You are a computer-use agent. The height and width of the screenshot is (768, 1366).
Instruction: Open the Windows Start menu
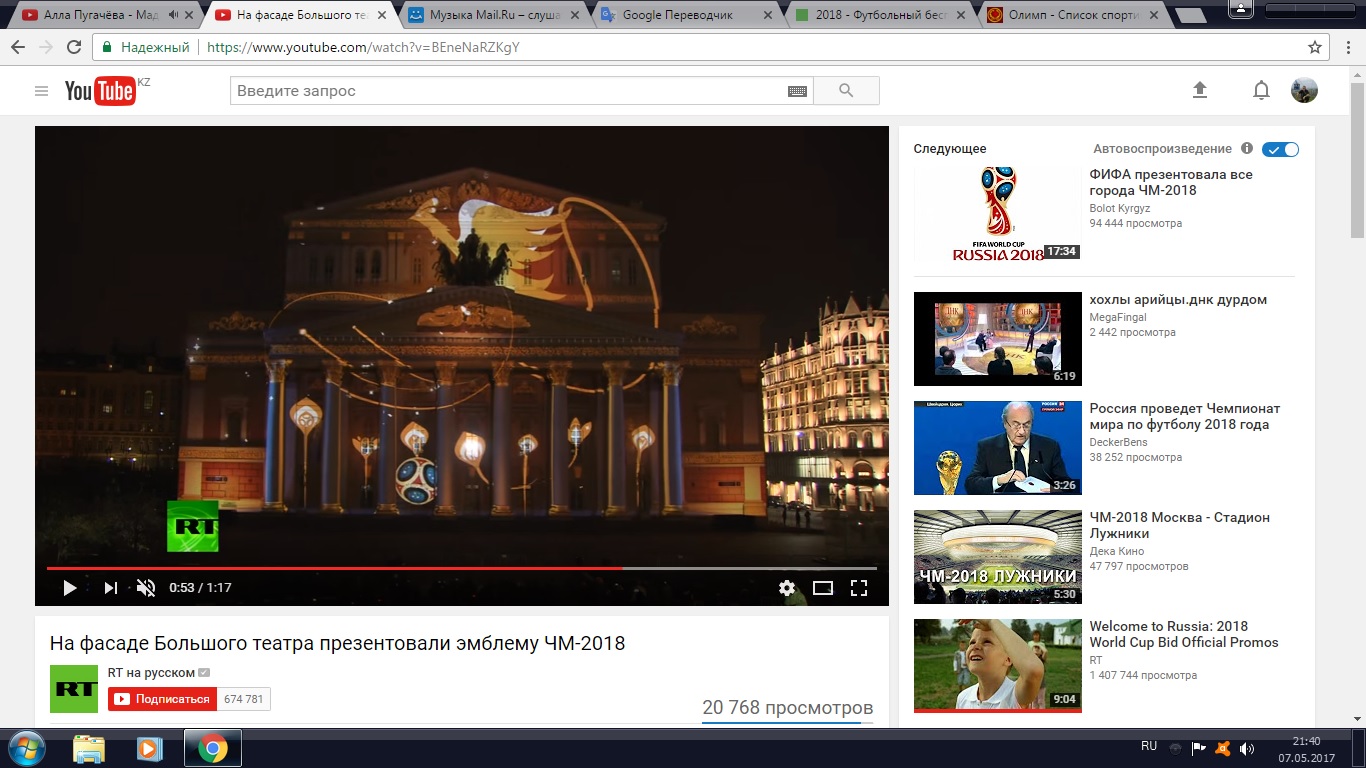pos(26,748)
